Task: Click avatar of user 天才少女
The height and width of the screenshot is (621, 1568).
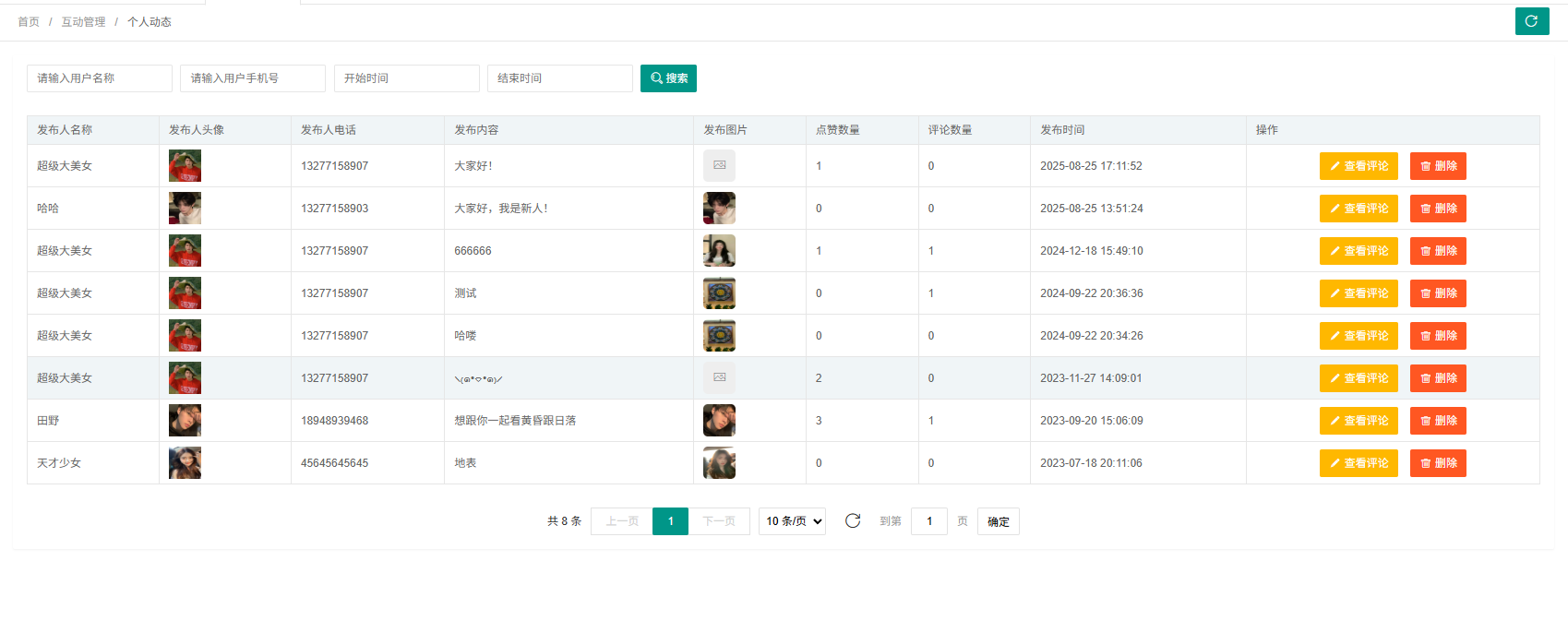Action: pyautogui.click(x=185, y=463)
